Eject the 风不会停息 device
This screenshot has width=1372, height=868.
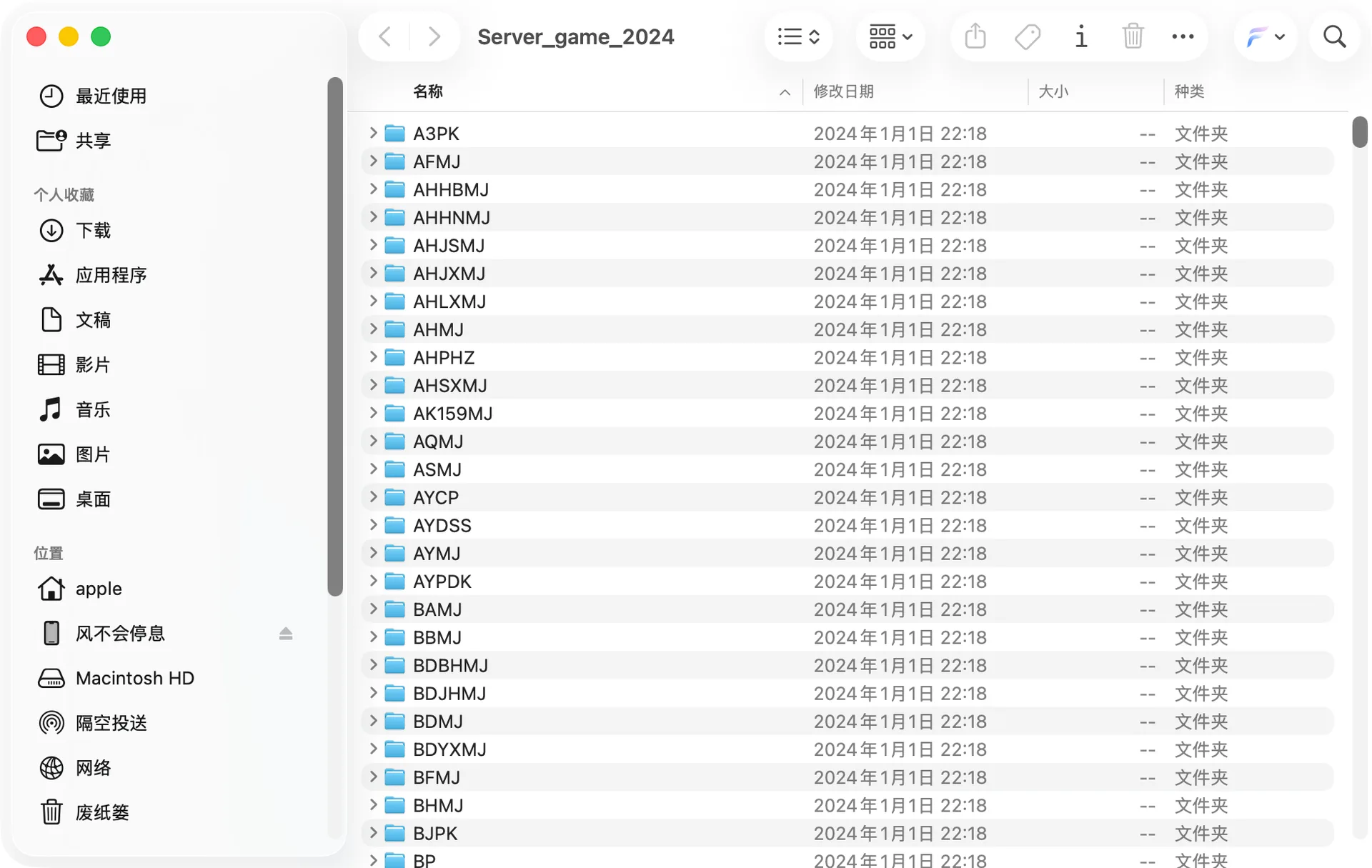tap(286, 634)
